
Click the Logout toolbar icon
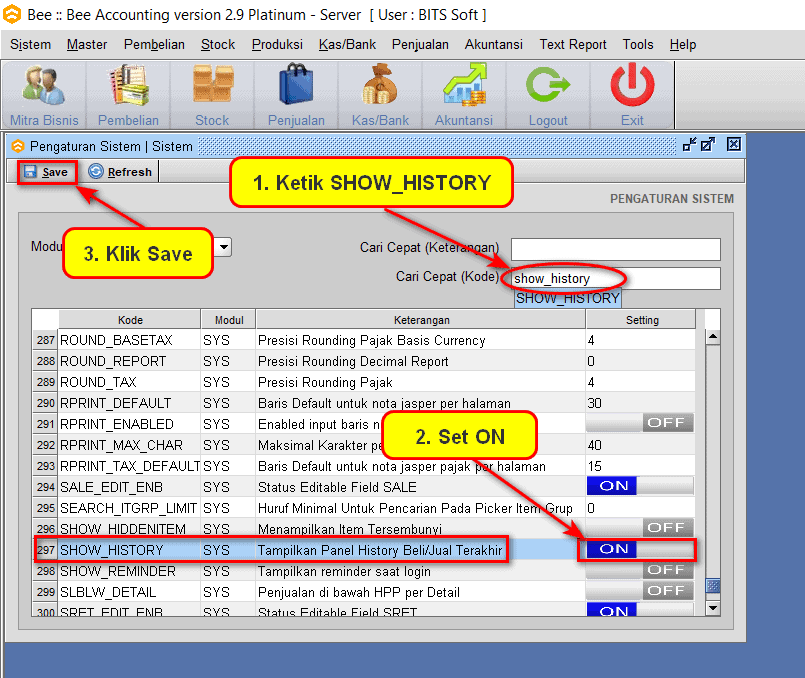click(548, 95)
